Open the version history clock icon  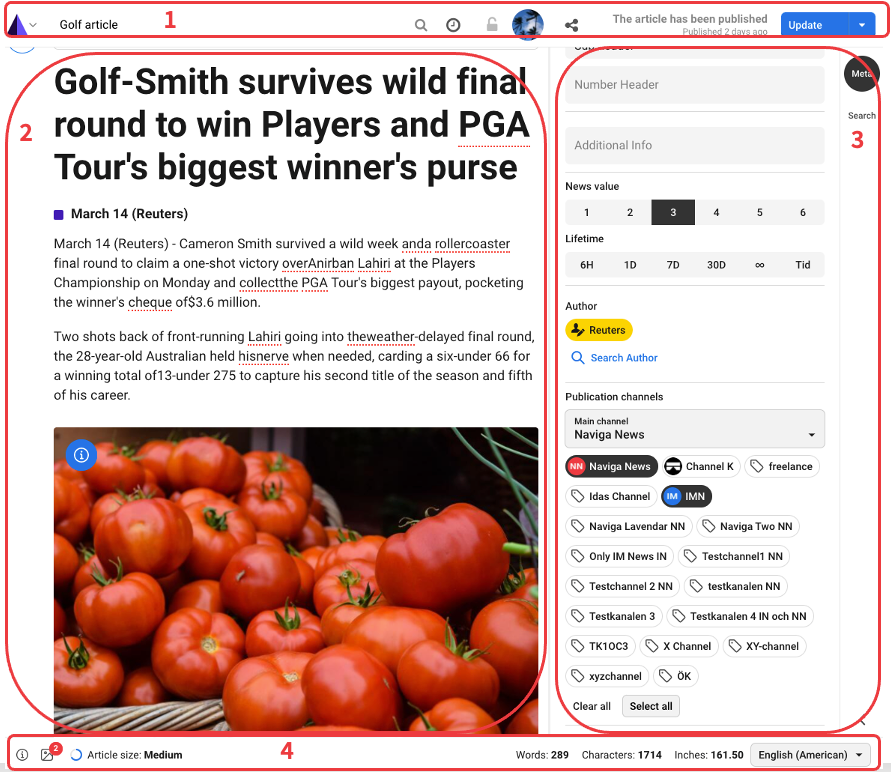tap(453, 25)
